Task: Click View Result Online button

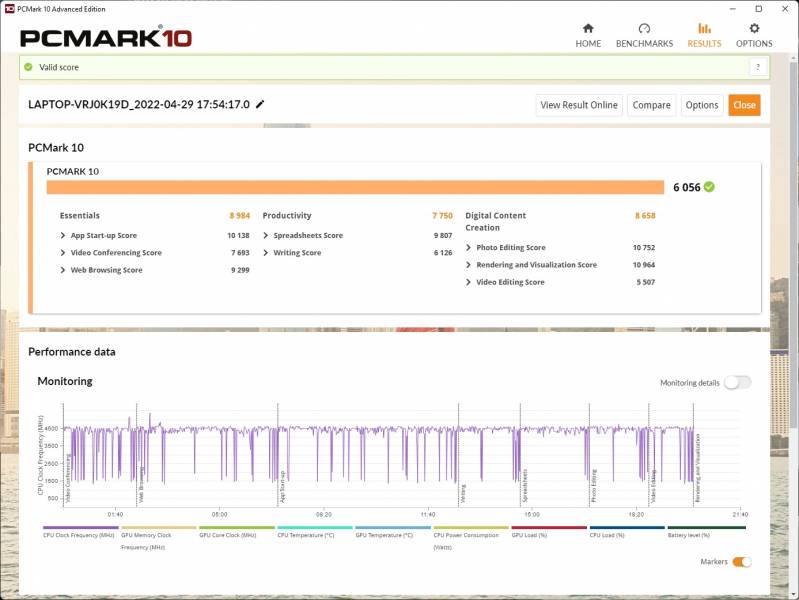Action: (579, 105)
